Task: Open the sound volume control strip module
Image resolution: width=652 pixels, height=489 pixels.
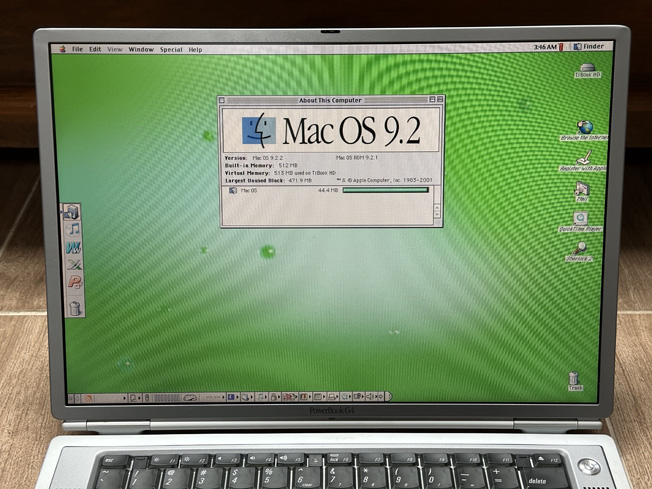Action: pyautogui.click(x=370, y=397)
